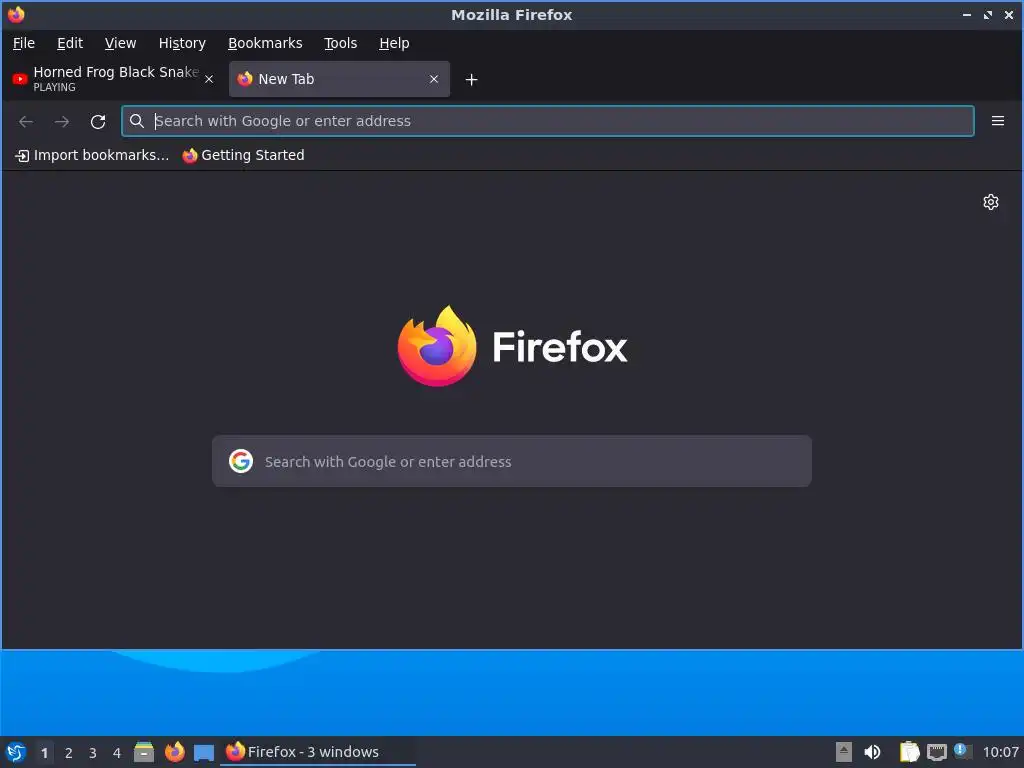Switch to Horned Frog Black Snake tab
This screenshot has width=1024, height=768.
click(x=112, y=79)
